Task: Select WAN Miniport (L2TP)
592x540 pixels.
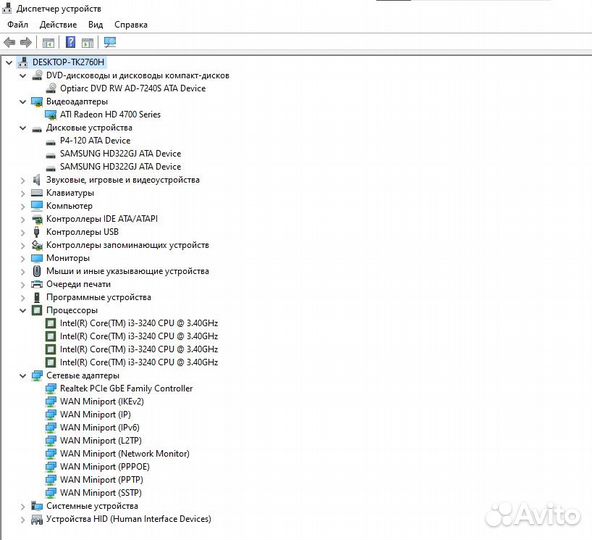Action: coord(101,441)
